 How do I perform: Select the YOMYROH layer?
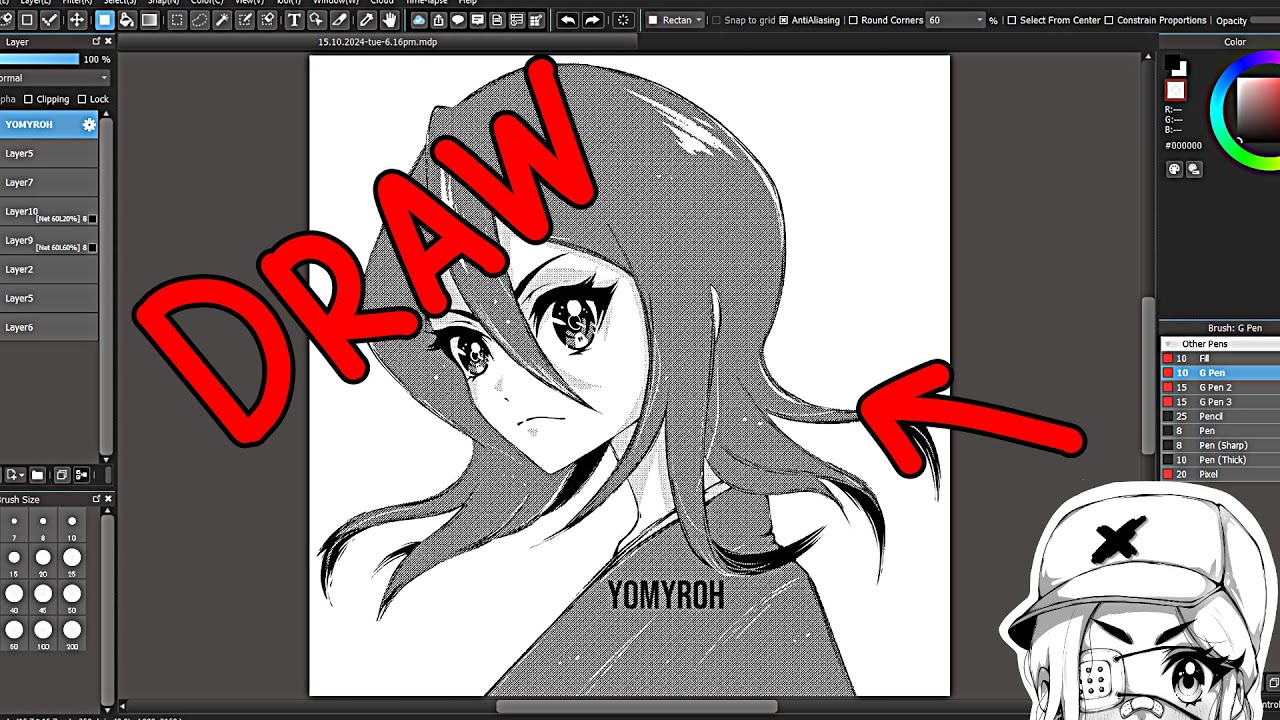pos(49,124)
